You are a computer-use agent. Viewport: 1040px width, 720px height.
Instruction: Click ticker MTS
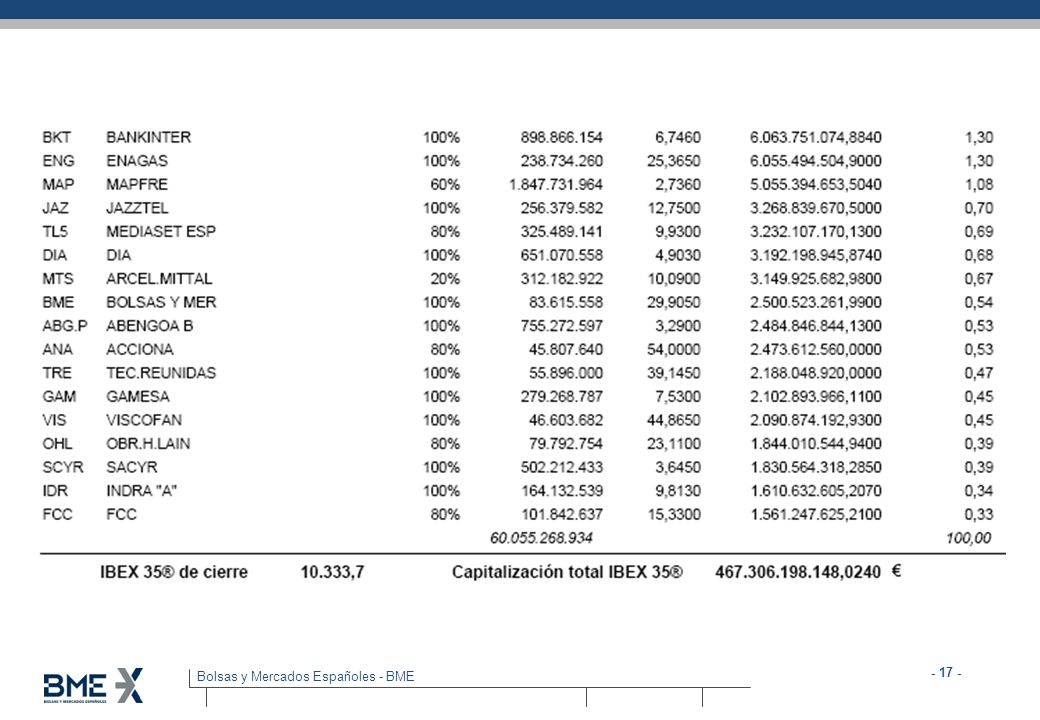point(58,278)
